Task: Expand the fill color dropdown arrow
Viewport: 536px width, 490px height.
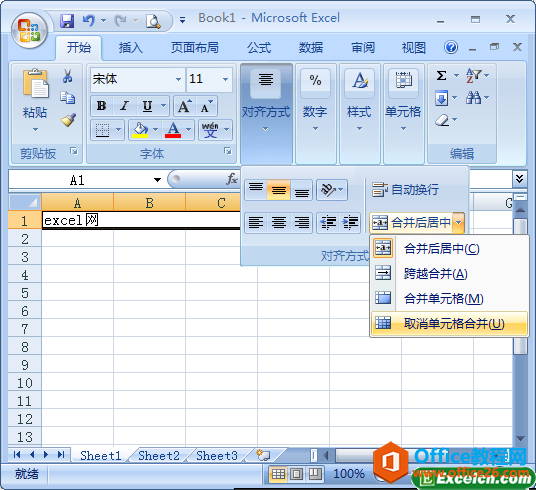Action: [156, 130]
